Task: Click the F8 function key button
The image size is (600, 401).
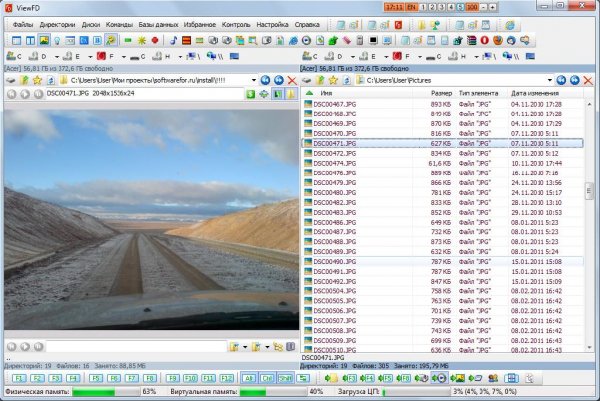Action: coord(150,378)
